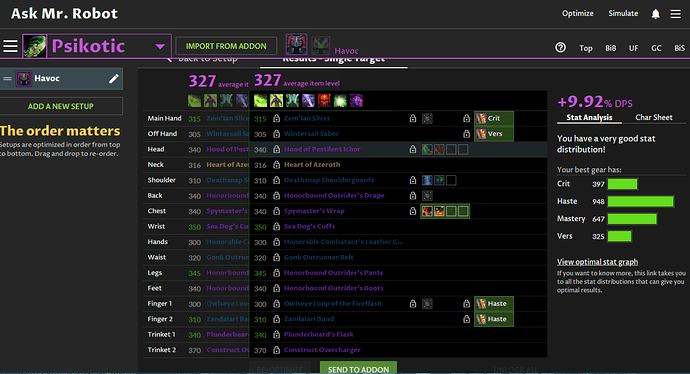Switch to the Char Sheet tab
Screen dimensions: 690x374
click(x=653, y=117)
